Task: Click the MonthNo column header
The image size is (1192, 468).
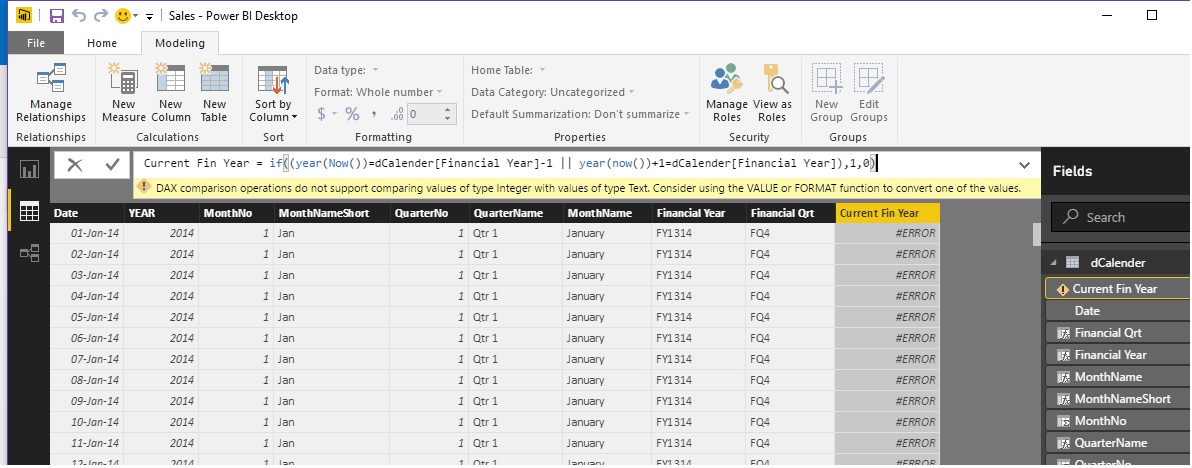Action: [236, 213]
